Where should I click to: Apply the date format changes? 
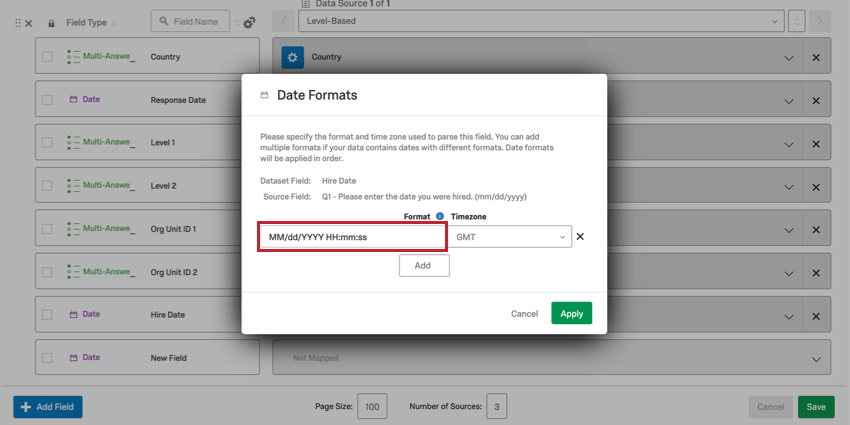[x=571, y=313]
